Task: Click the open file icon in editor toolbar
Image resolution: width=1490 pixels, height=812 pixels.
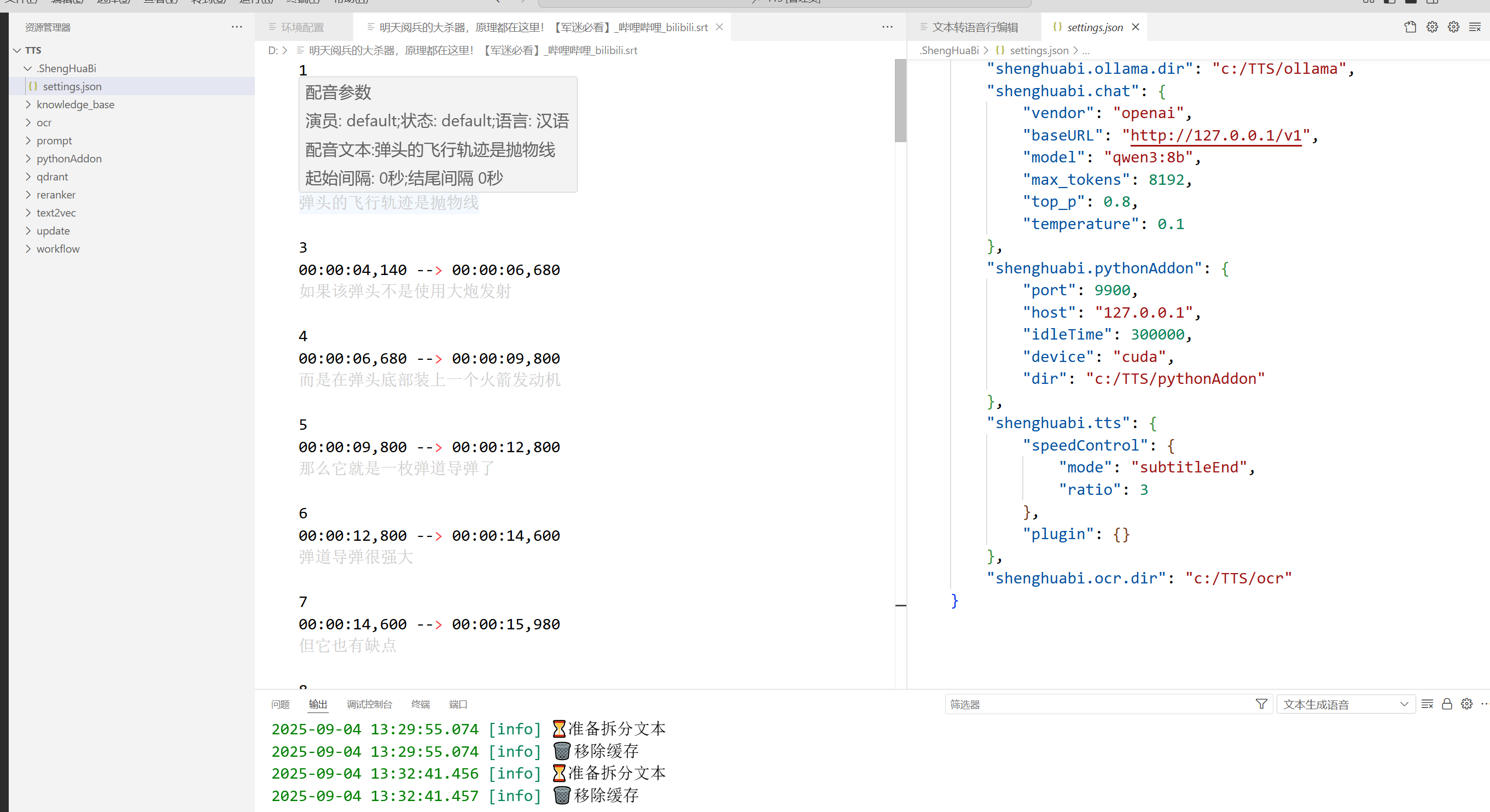Action: pyautogui.click(x=1410, y=27)
